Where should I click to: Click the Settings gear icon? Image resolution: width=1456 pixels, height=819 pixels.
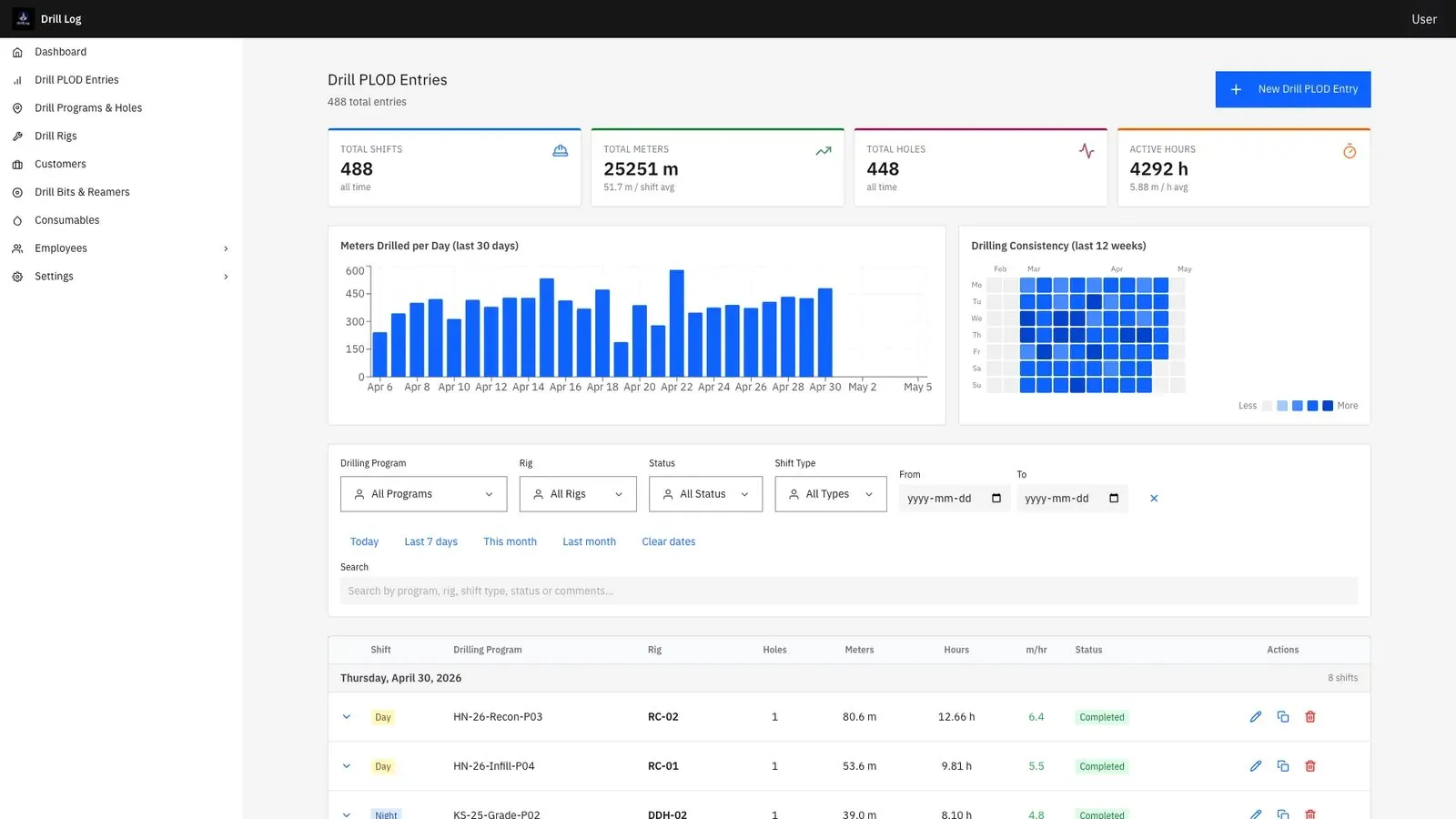(17, 277)
